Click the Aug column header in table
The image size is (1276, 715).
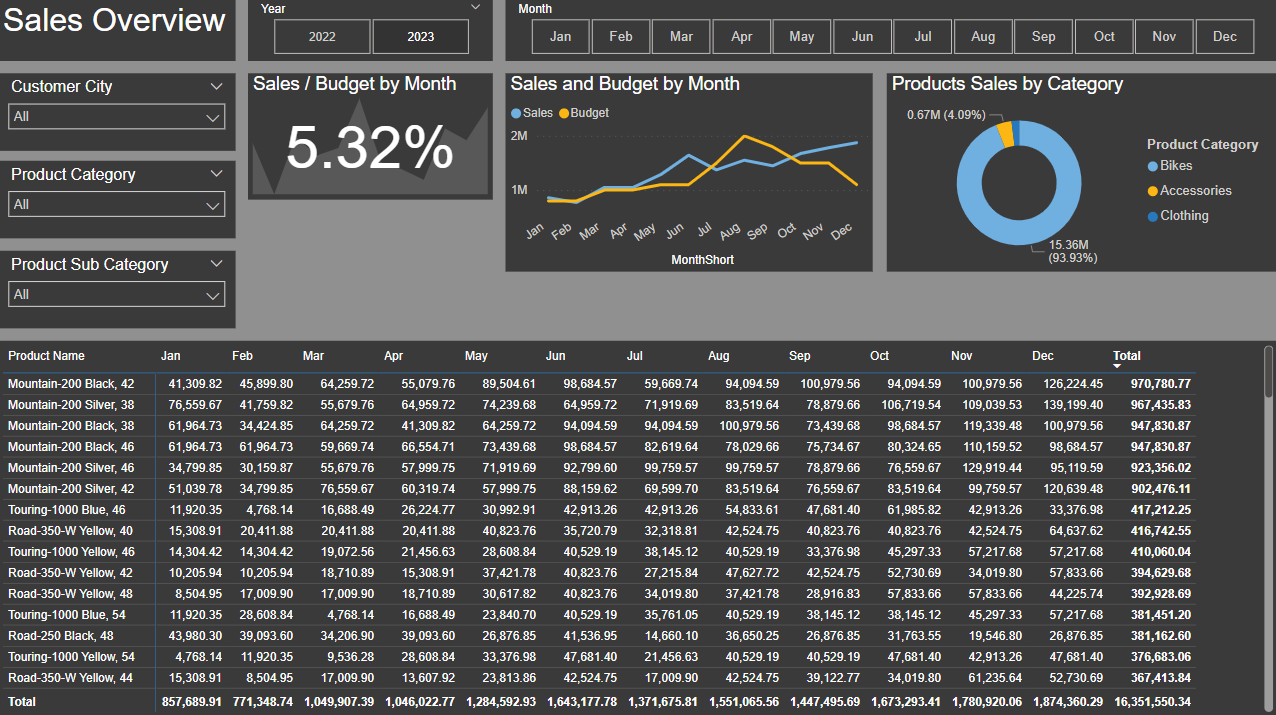click(x=718, y=356)
